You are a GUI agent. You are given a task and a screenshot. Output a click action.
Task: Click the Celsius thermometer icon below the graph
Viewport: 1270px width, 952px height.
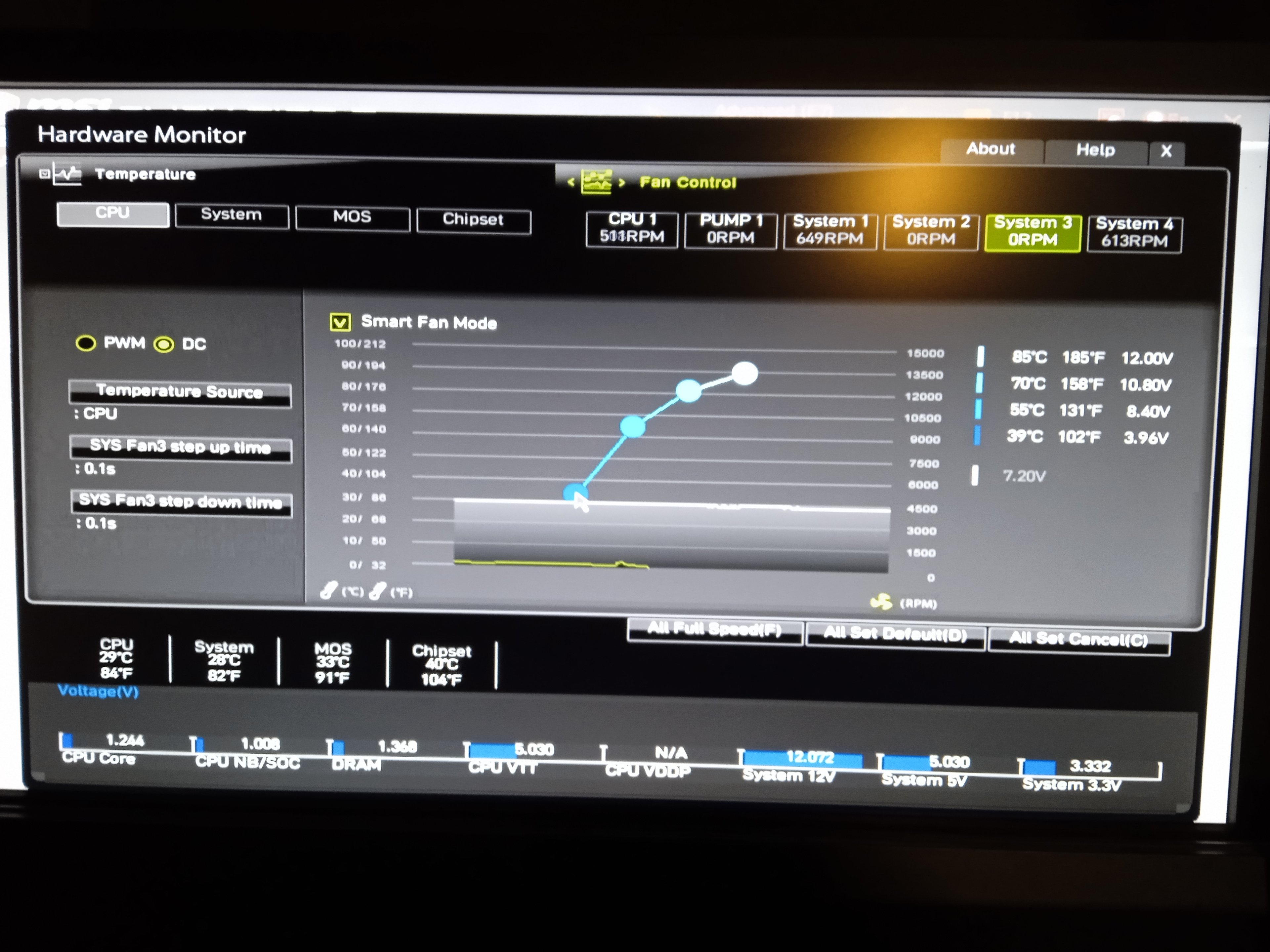pos(329,590)
